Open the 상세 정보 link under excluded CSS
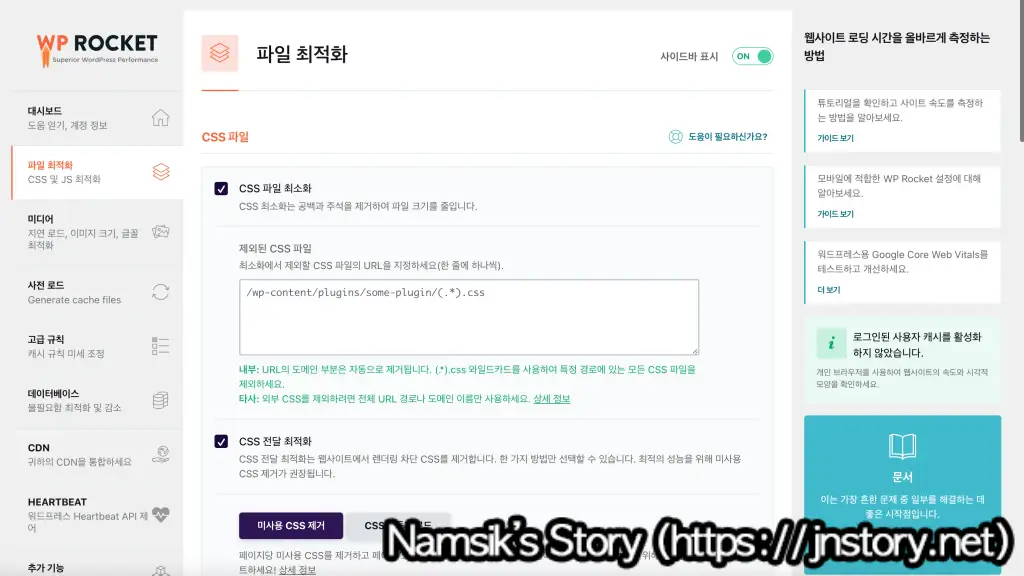Screen dimensions: 1024x576 tap(551, 399)
